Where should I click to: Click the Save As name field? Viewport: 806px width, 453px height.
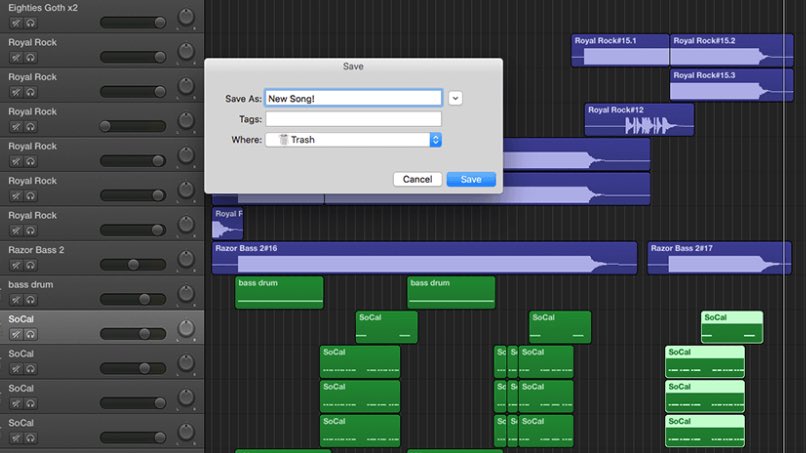tap(353, 98)
